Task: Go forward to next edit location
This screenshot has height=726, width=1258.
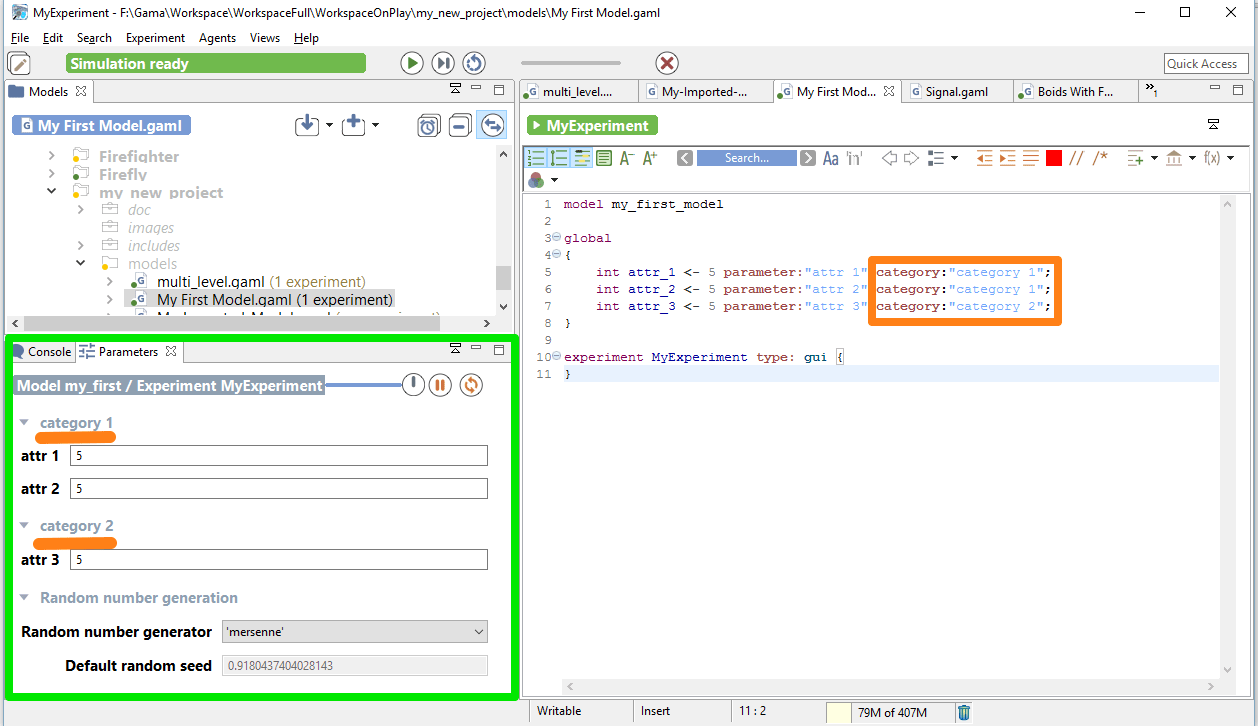Action: point(911,158)
